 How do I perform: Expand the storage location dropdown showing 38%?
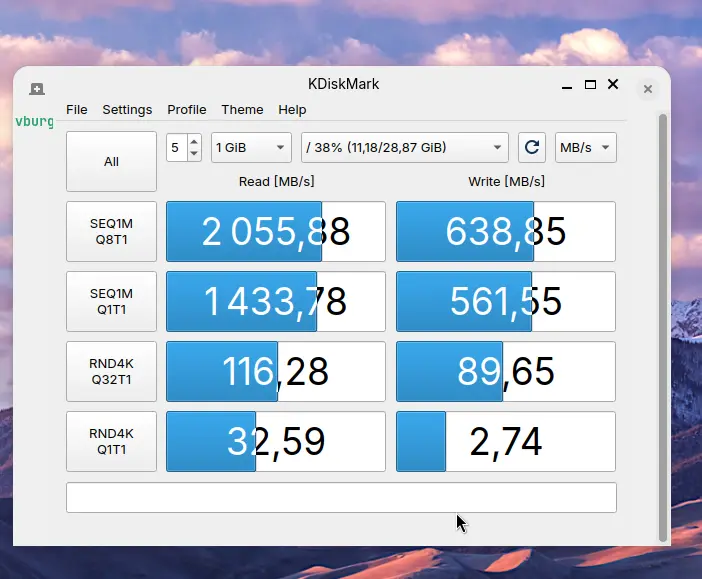404,148
